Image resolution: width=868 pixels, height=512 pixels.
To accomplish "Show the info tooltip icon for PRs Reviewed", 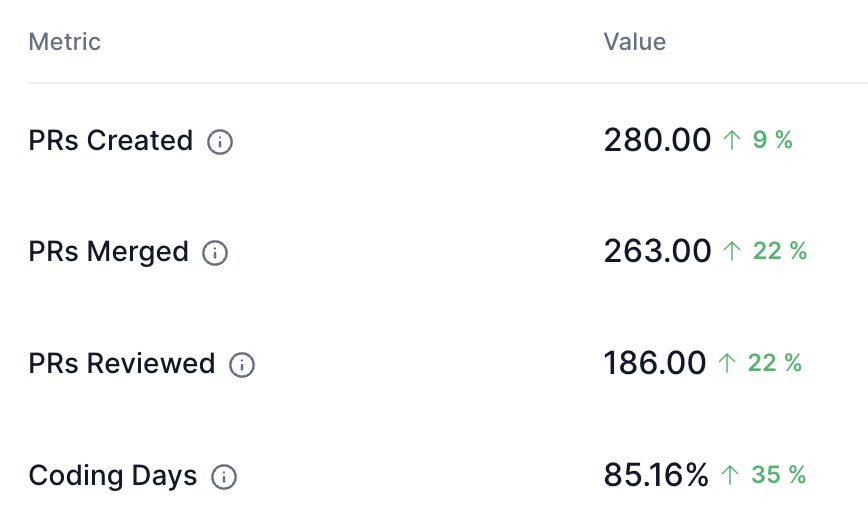I will coord(242,365).
